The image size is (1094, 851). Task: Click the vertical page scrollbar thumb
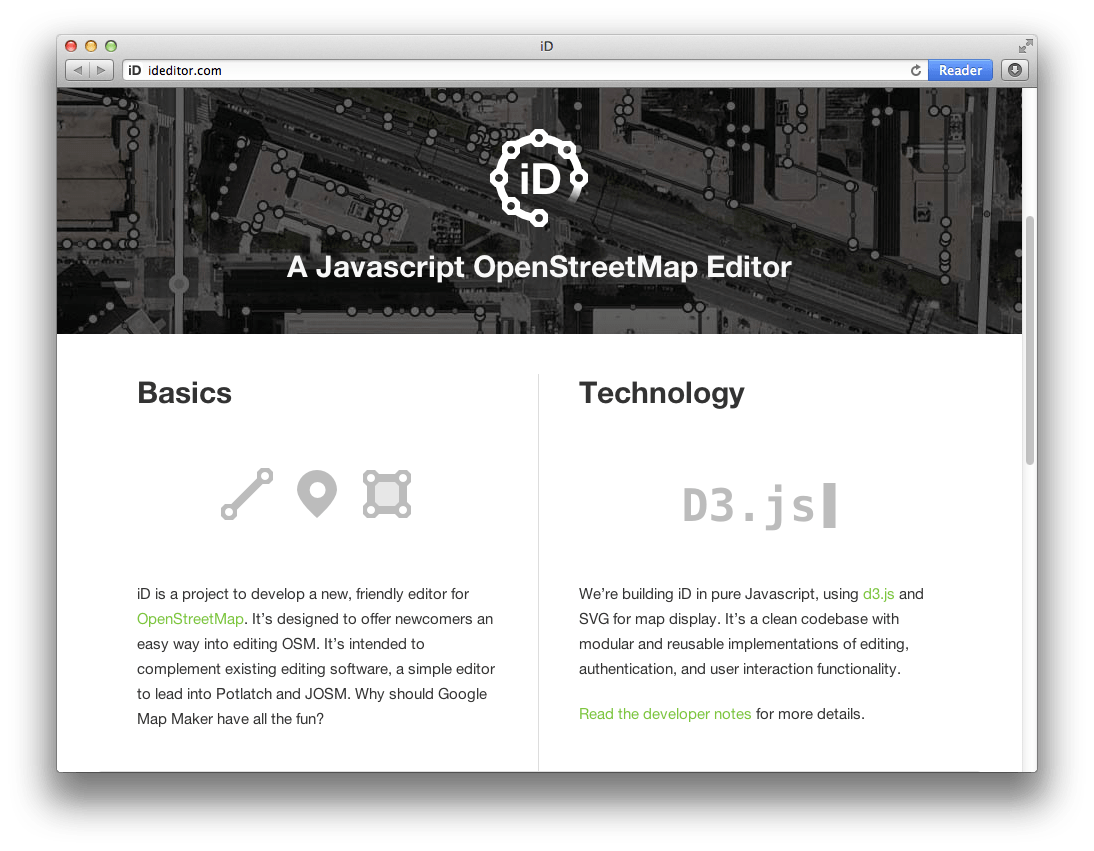pyautogui.click(x=1029, y=340)
